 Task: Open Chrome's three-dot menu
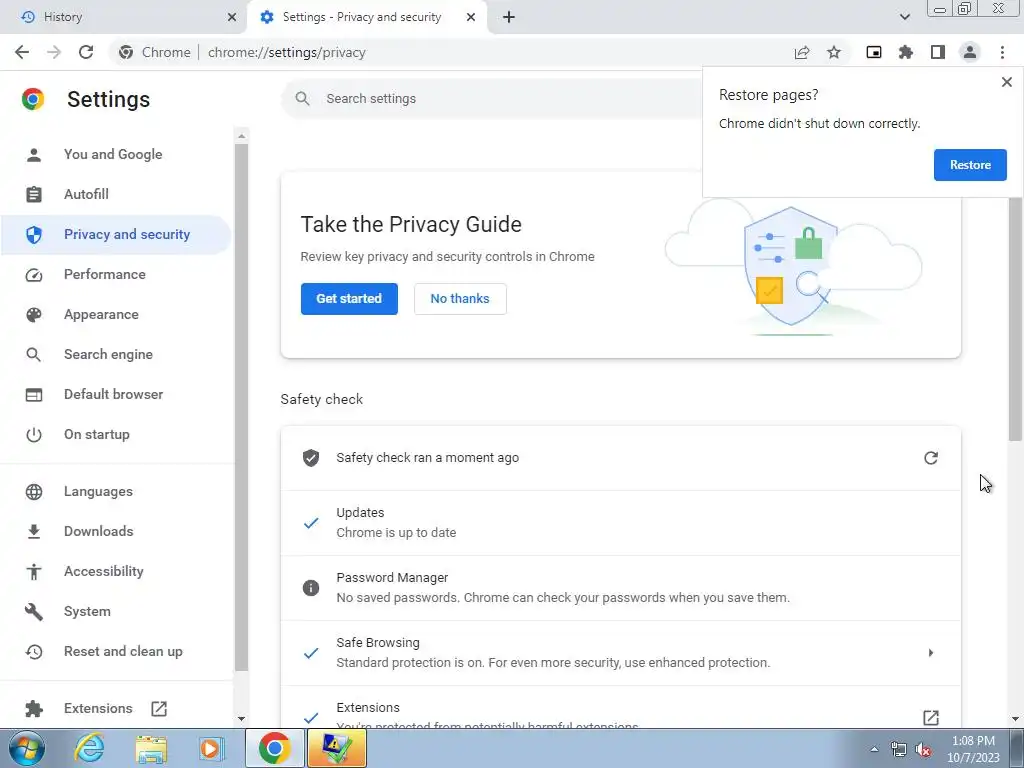click(x=1002, y=52)
